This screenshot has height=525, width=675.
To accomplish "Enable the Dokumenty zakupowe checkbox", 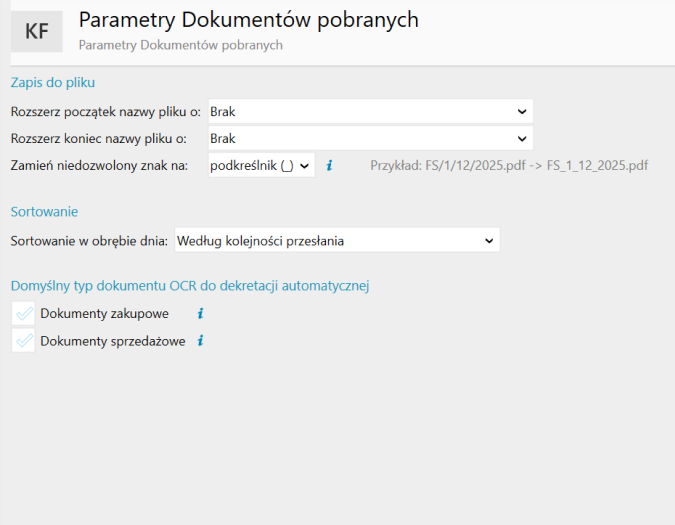I will point(23,314).
